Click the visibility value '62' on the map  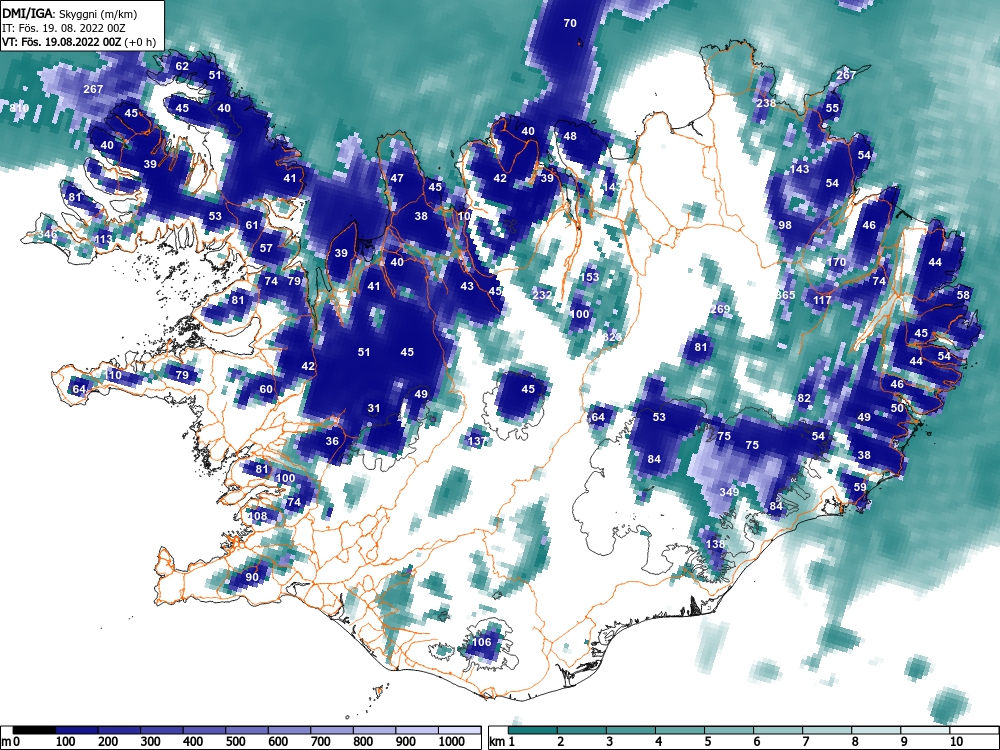click(x=182, y=66)
